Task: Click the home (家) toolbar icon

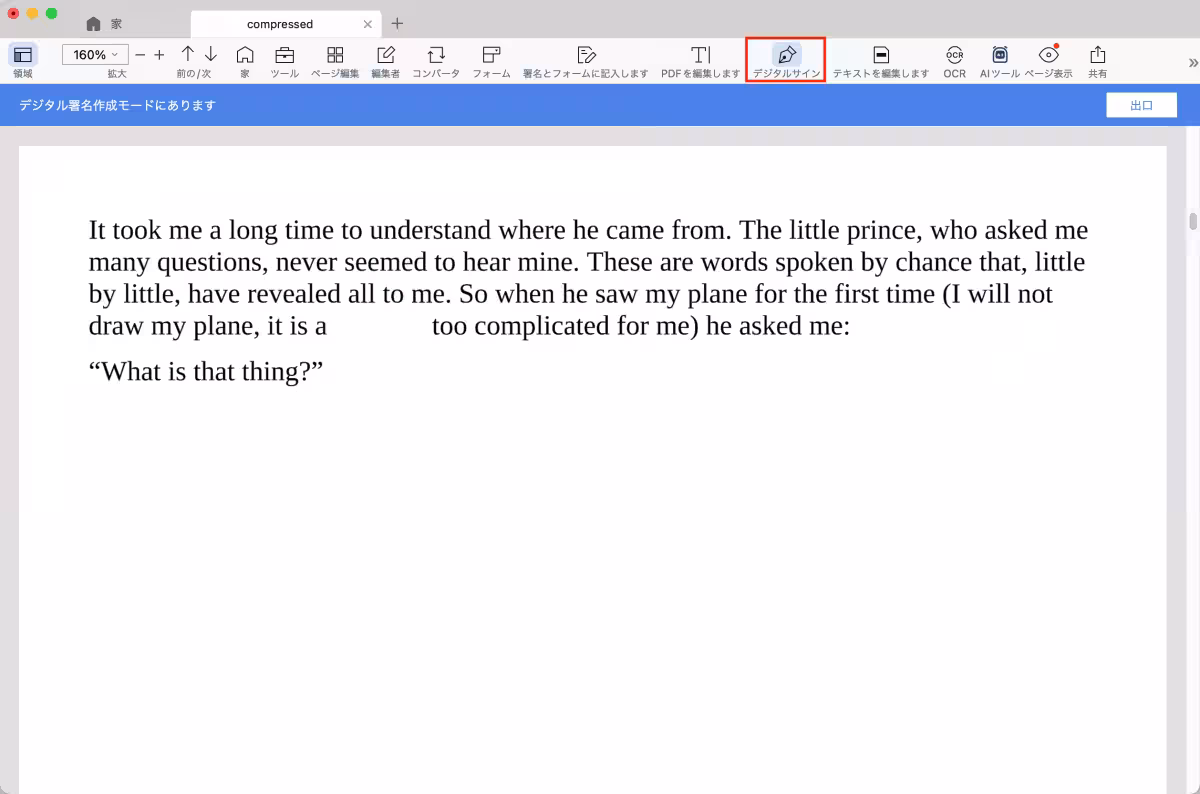Action: tap(245, 55)
